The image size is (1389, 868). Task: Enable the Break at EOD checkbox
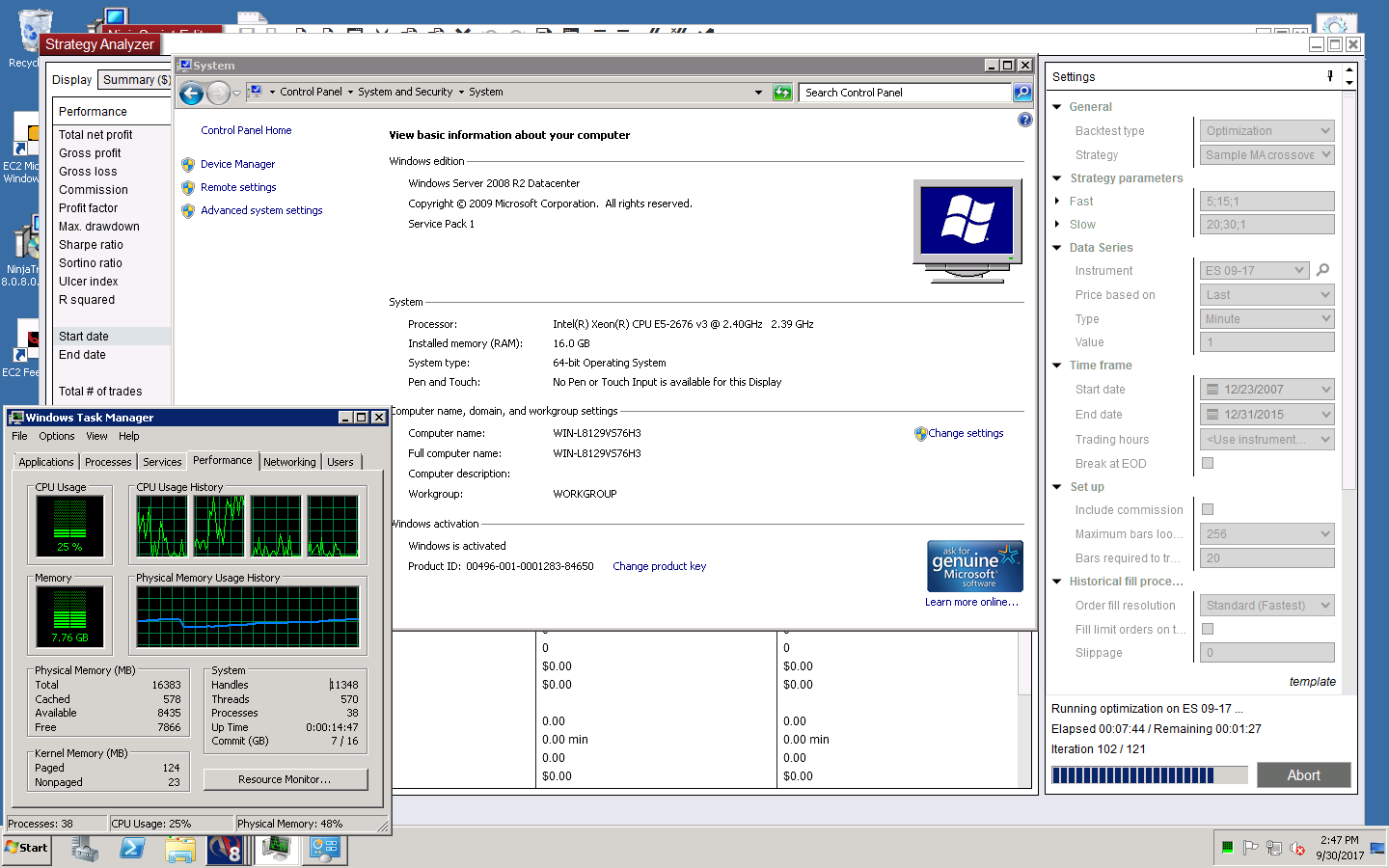pos(1208,463)
